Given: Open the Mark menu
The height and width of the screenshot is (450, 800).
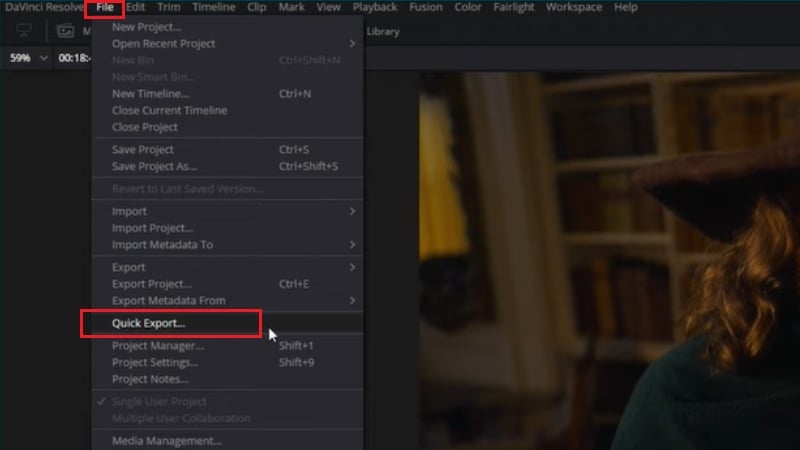Looking at the screenshot, I should click(291, 7).
